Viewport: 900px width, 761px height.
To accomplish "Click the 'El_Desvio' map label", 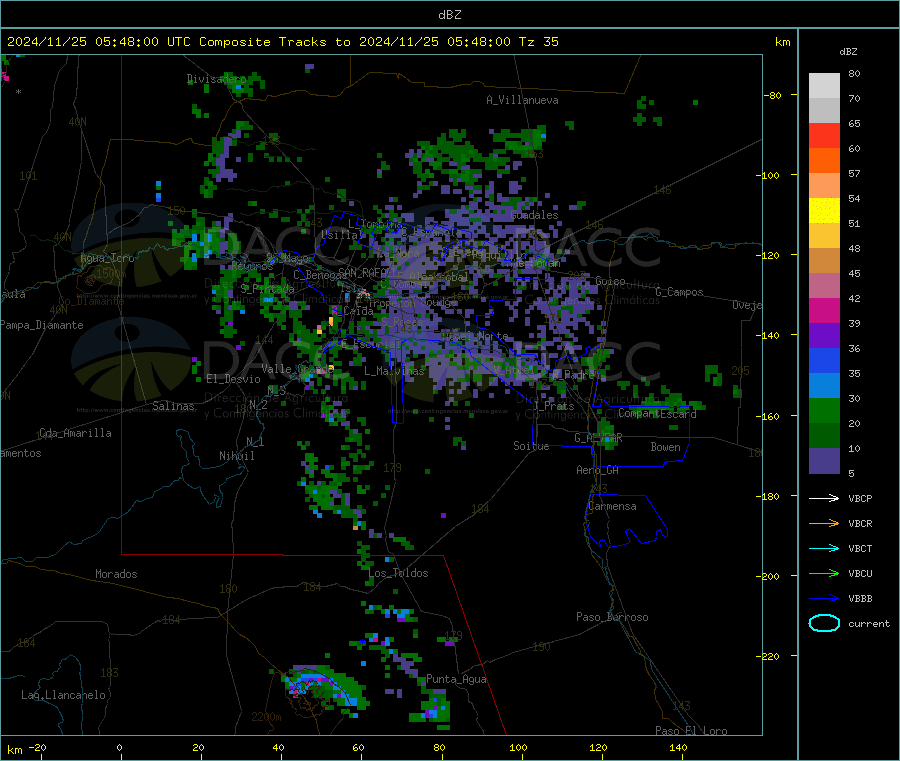I will click(234, 379).
